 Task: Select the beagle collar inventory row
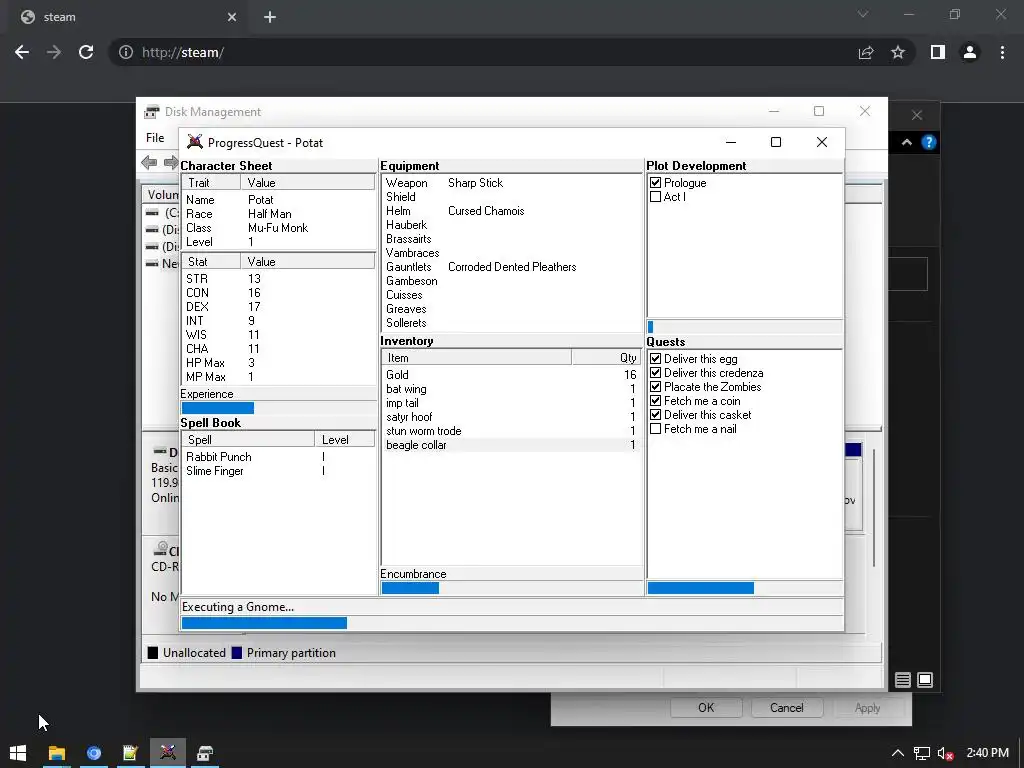coord(511,445)
